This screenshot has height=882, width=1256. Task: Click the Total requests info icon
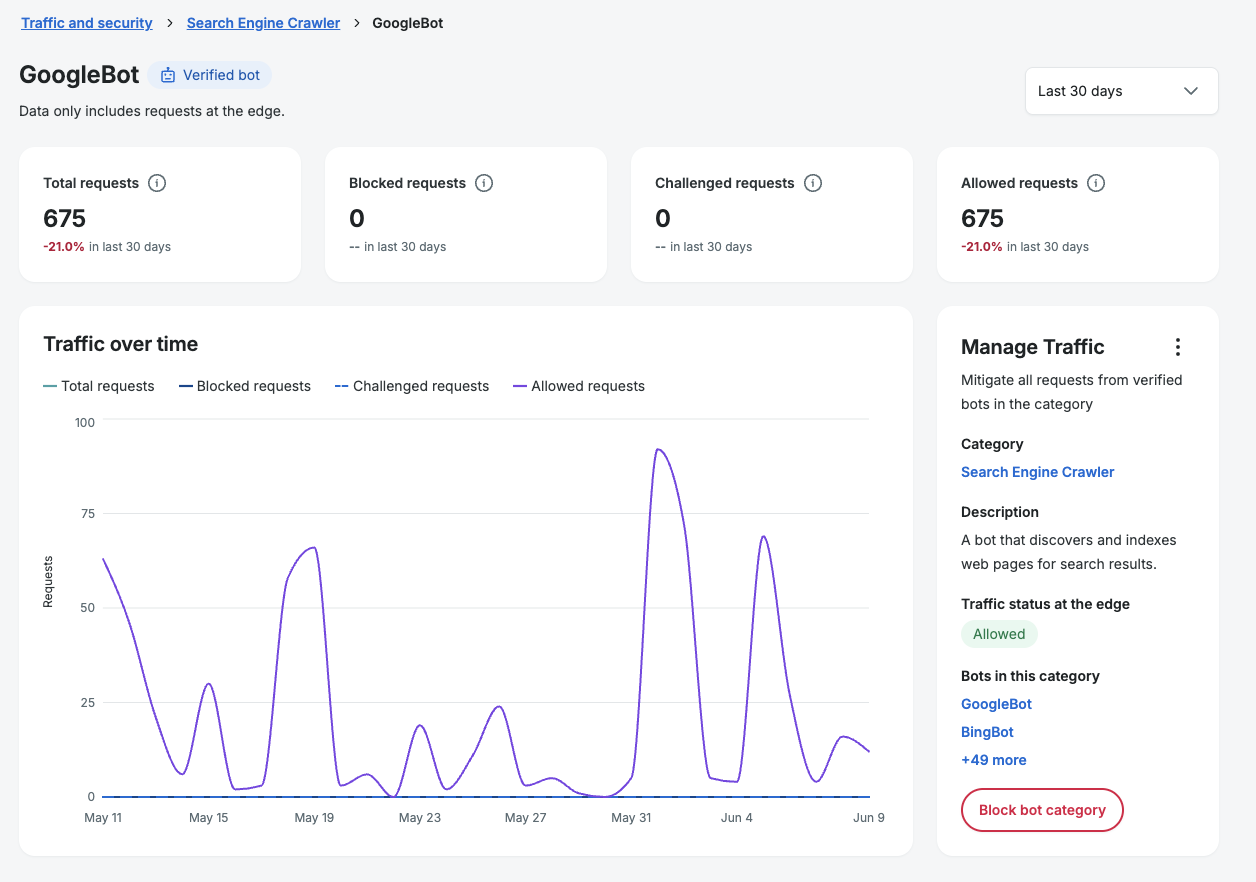coord(157,183)
